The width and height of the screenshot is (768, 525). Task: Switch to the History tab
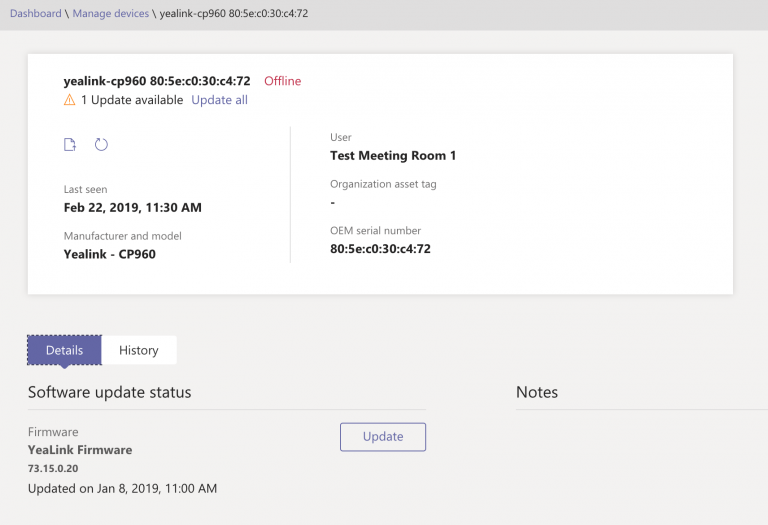pyautogui.click(x=139, y=350)
